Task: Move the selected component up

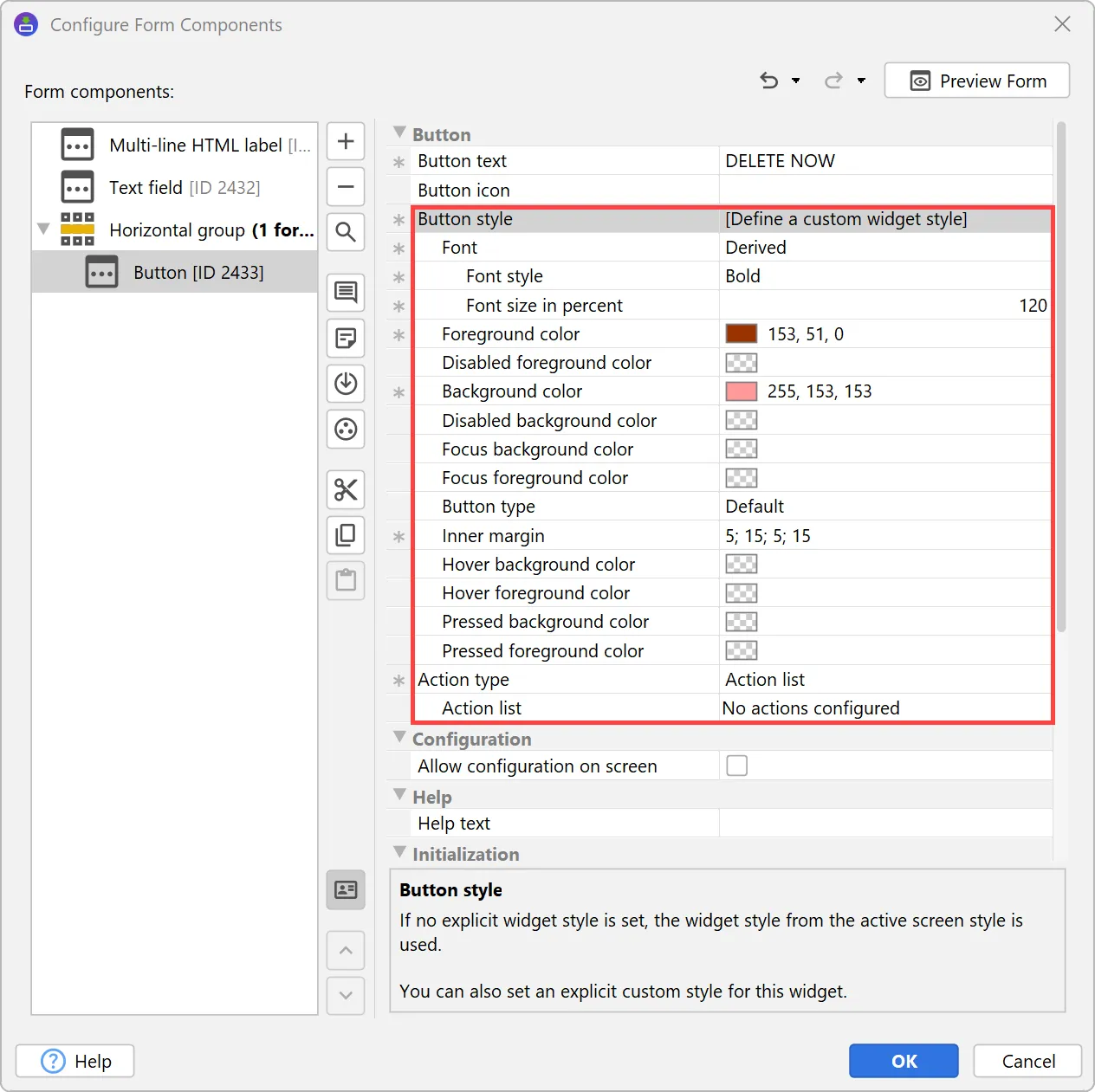Action: (x=345, y=950)
